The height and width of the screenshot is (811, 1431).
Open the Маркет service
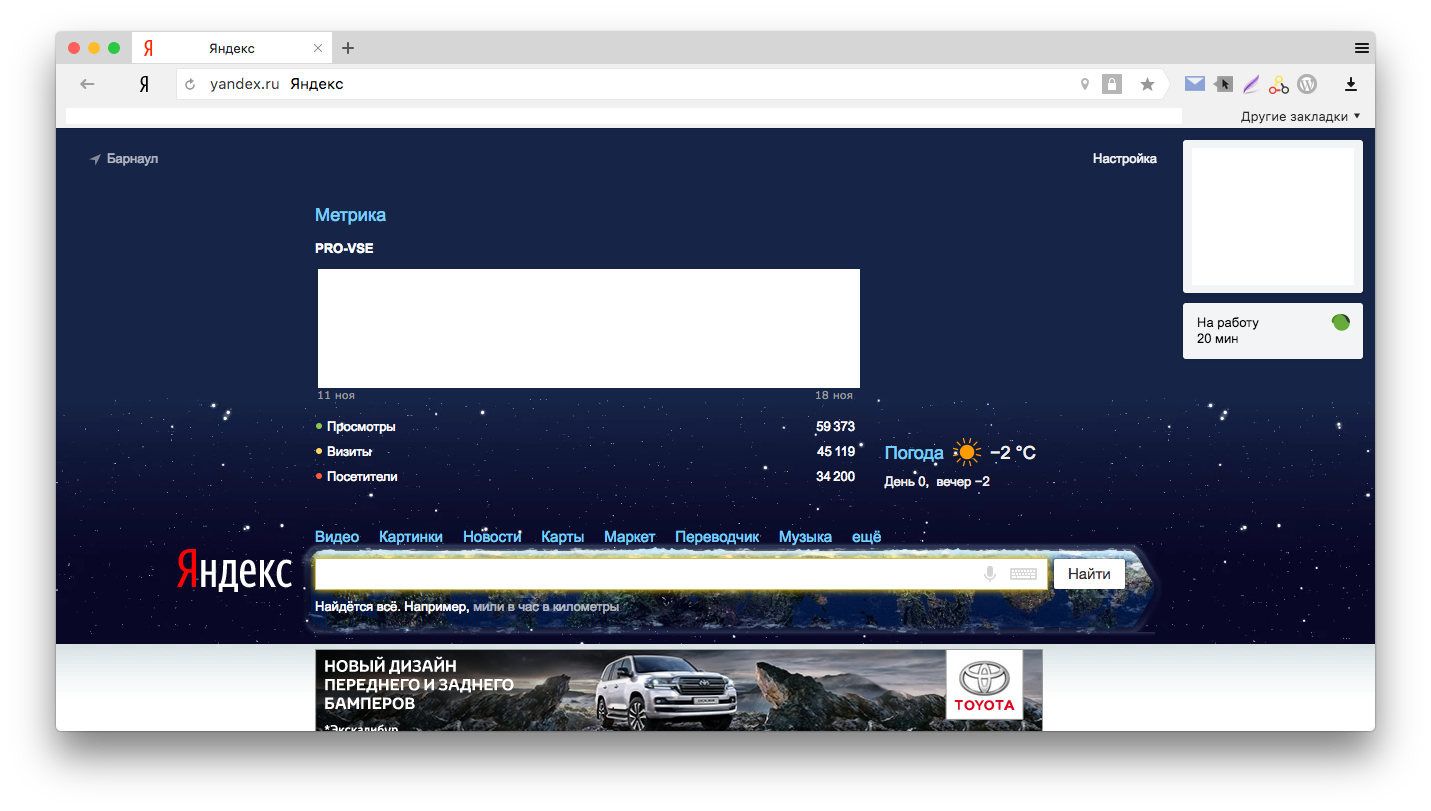tap(629, 537)
